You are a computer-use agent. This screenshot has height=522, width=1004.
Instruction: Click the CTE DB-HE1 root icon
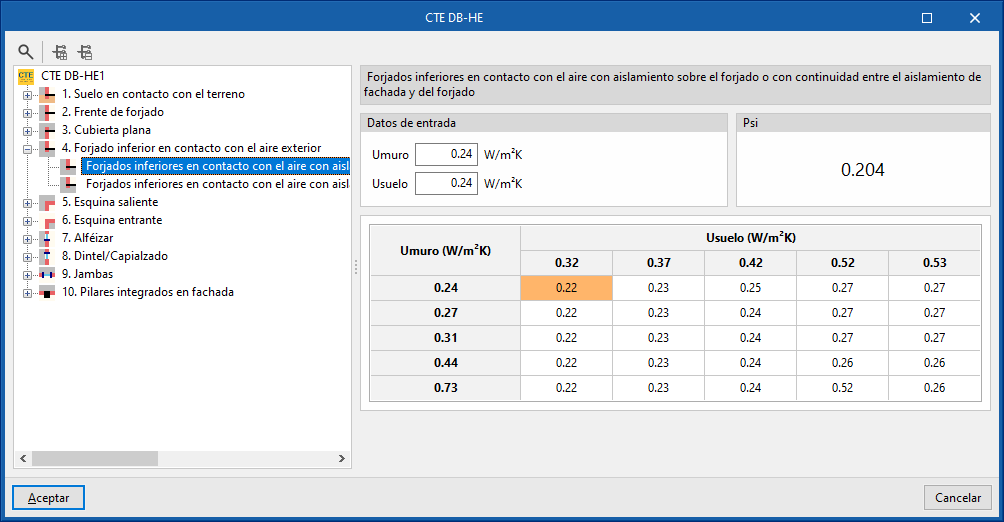coord(26,76)
